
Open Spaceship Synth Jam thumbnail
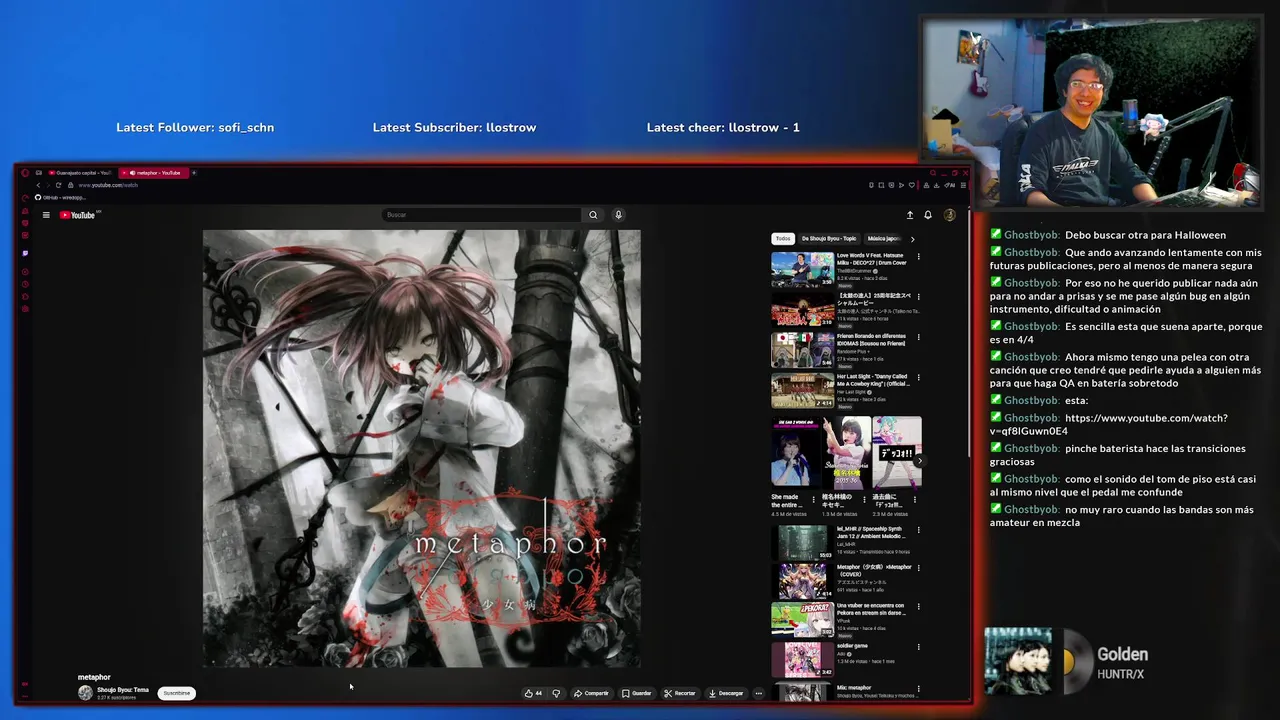pyautogui.click(x=802, y=542)
